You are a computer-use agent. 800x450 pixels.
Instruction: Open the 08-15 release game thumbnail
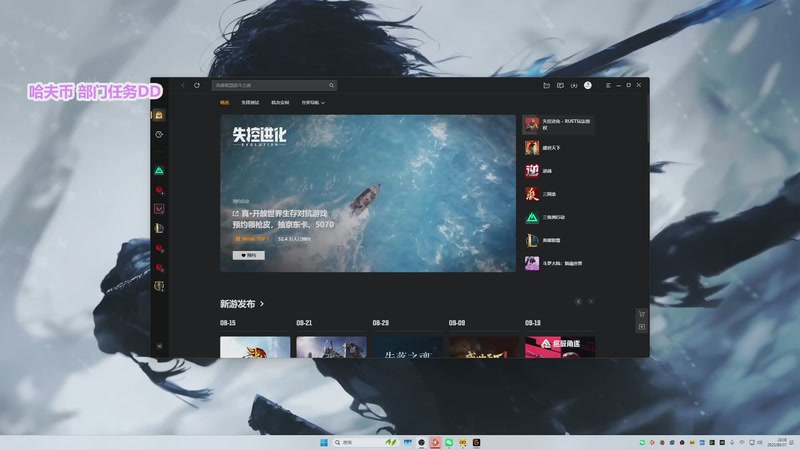click(255, 347)
